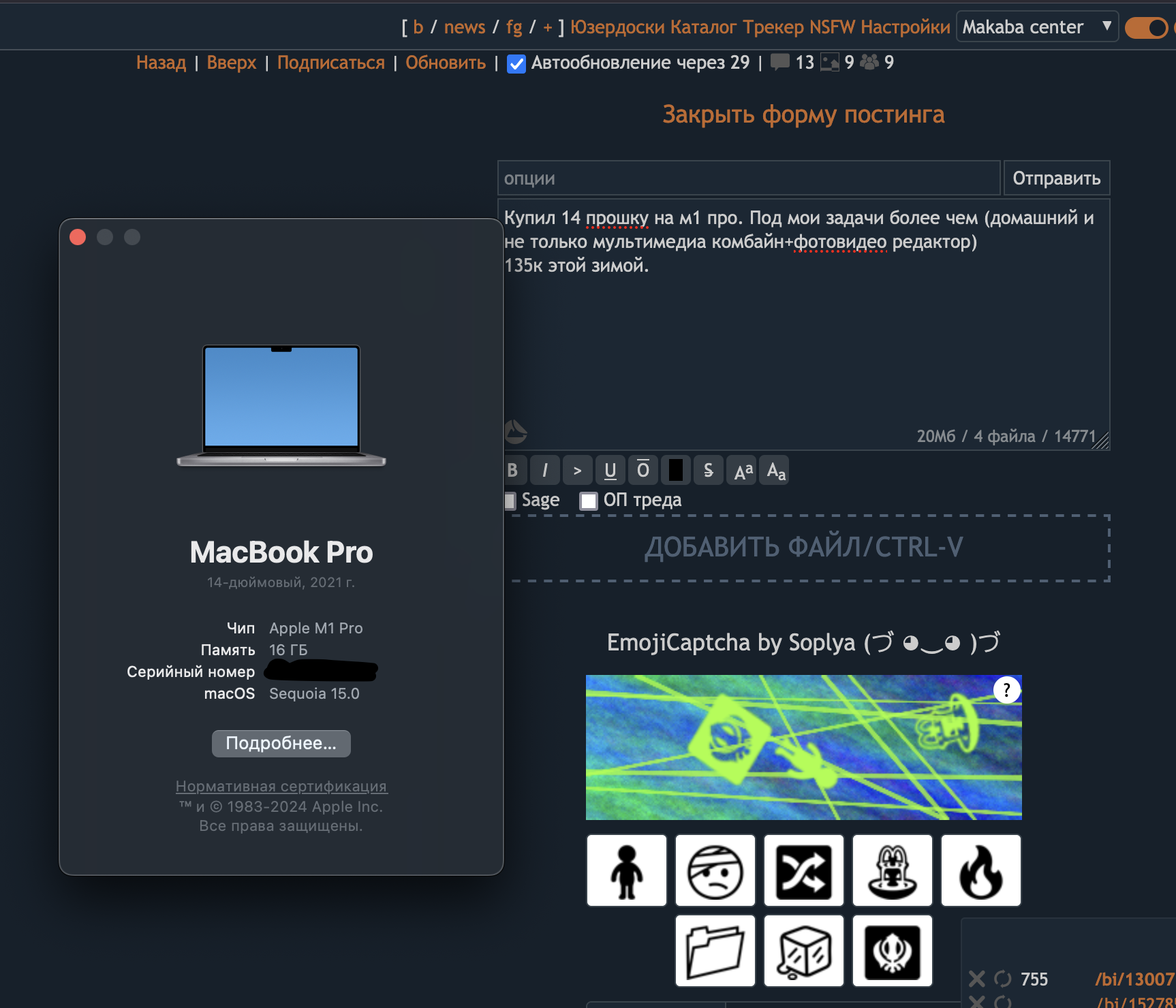Open the Трекер in the top navigation

773,27
